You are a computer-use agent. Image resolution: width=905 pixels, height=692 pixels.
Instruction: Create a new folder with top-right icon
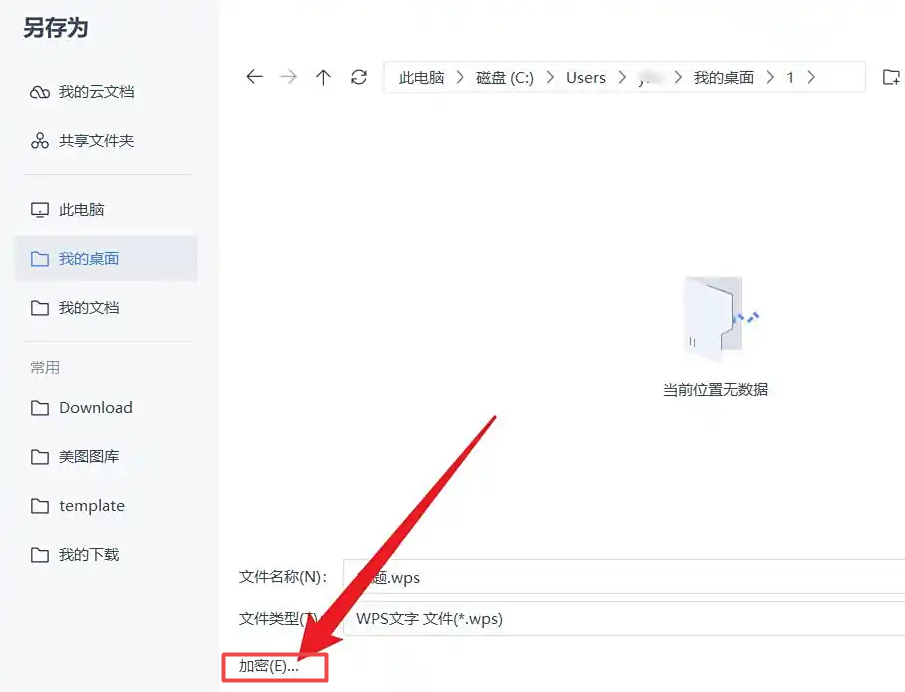click(x=890, y=77)
